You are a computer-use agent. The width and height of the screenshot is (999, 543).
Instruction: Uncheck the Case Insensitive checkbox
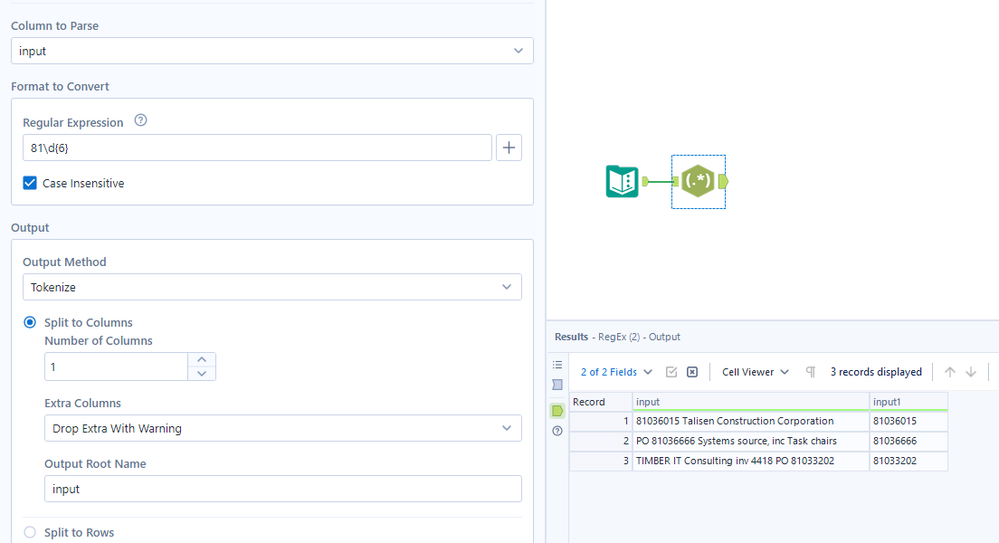30,183
